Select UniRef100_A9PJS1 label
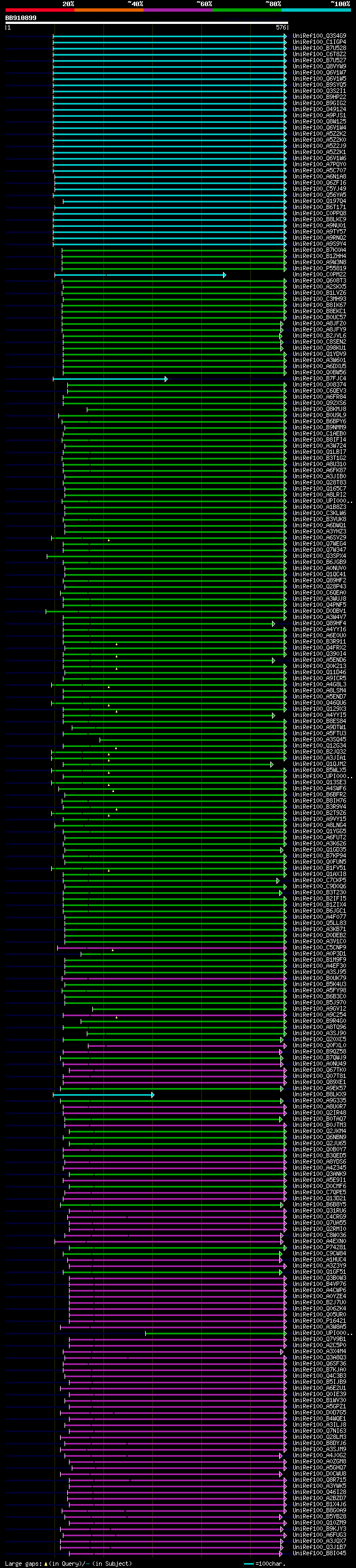This screenshot has width=356, height=1568. click(x=319, y=116)
